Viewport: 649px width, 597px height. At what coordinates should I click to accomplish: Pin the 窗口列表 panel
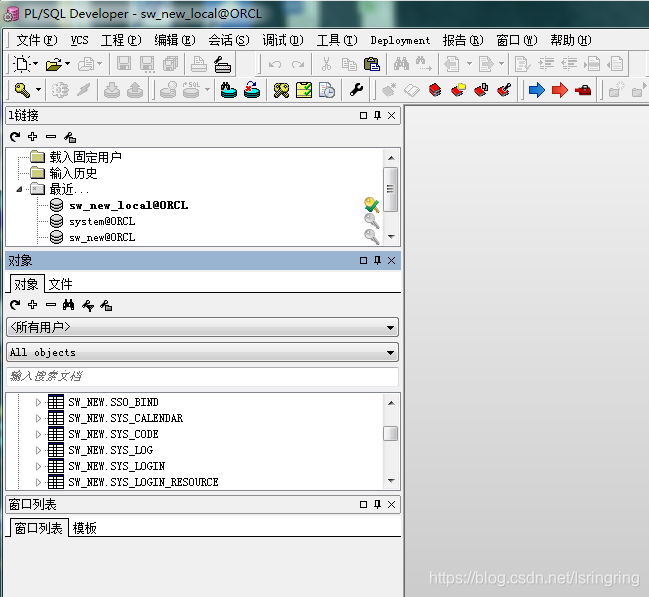pyautogui.click(x=377, y=504)
